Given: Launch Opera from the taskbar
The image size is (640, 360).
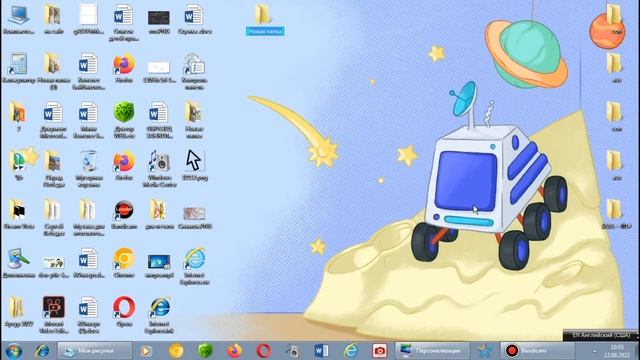Looking at the screenshot, I should coord(263,351).
